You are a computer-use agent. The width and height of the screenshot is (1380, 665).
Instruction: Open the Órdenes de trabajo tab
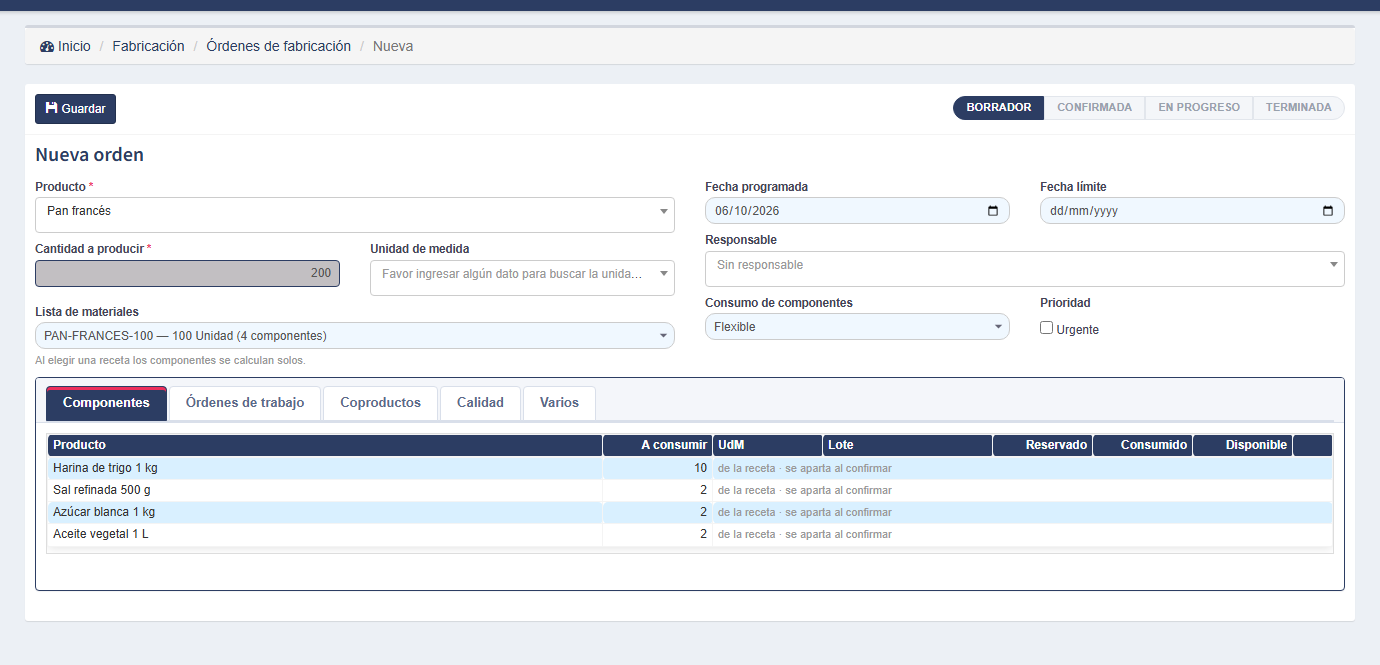coord(245,403)
